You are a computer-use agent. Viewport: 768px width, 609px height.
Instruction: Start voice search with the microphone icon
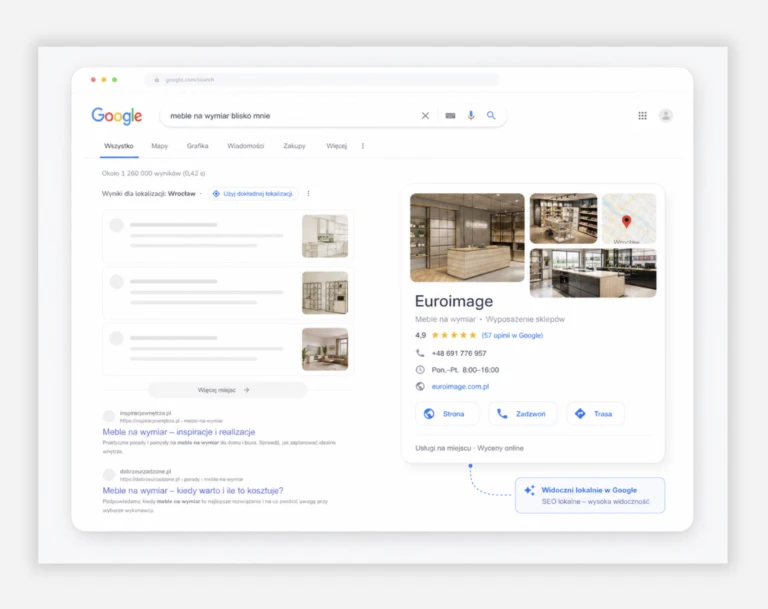[471, 116]
